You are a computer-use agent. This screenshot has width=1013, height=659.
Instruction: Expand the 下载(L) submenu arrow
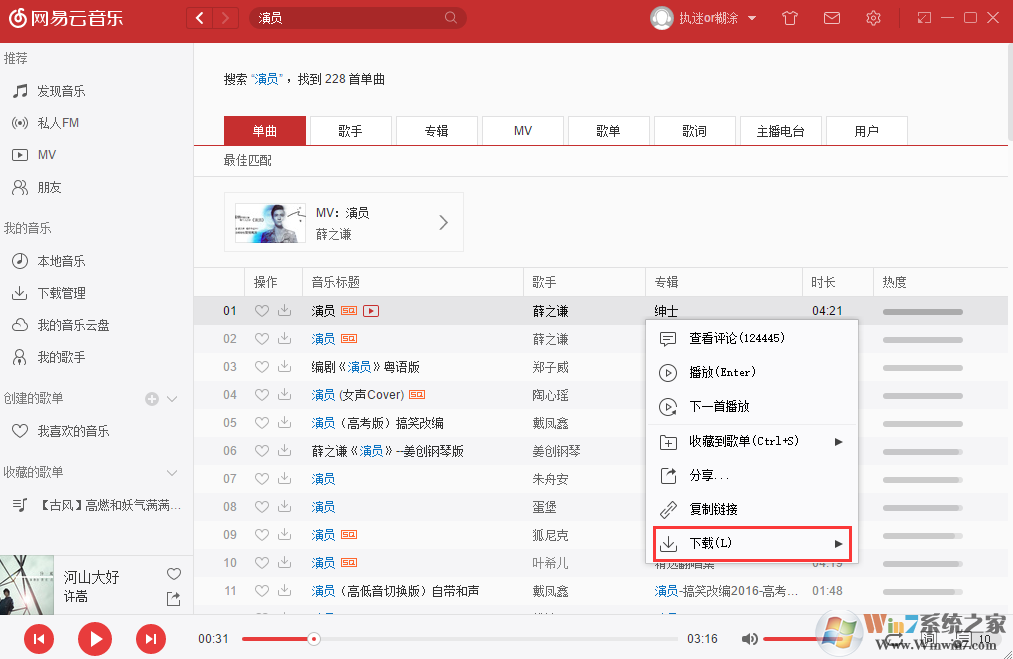(x=838, y=543)
